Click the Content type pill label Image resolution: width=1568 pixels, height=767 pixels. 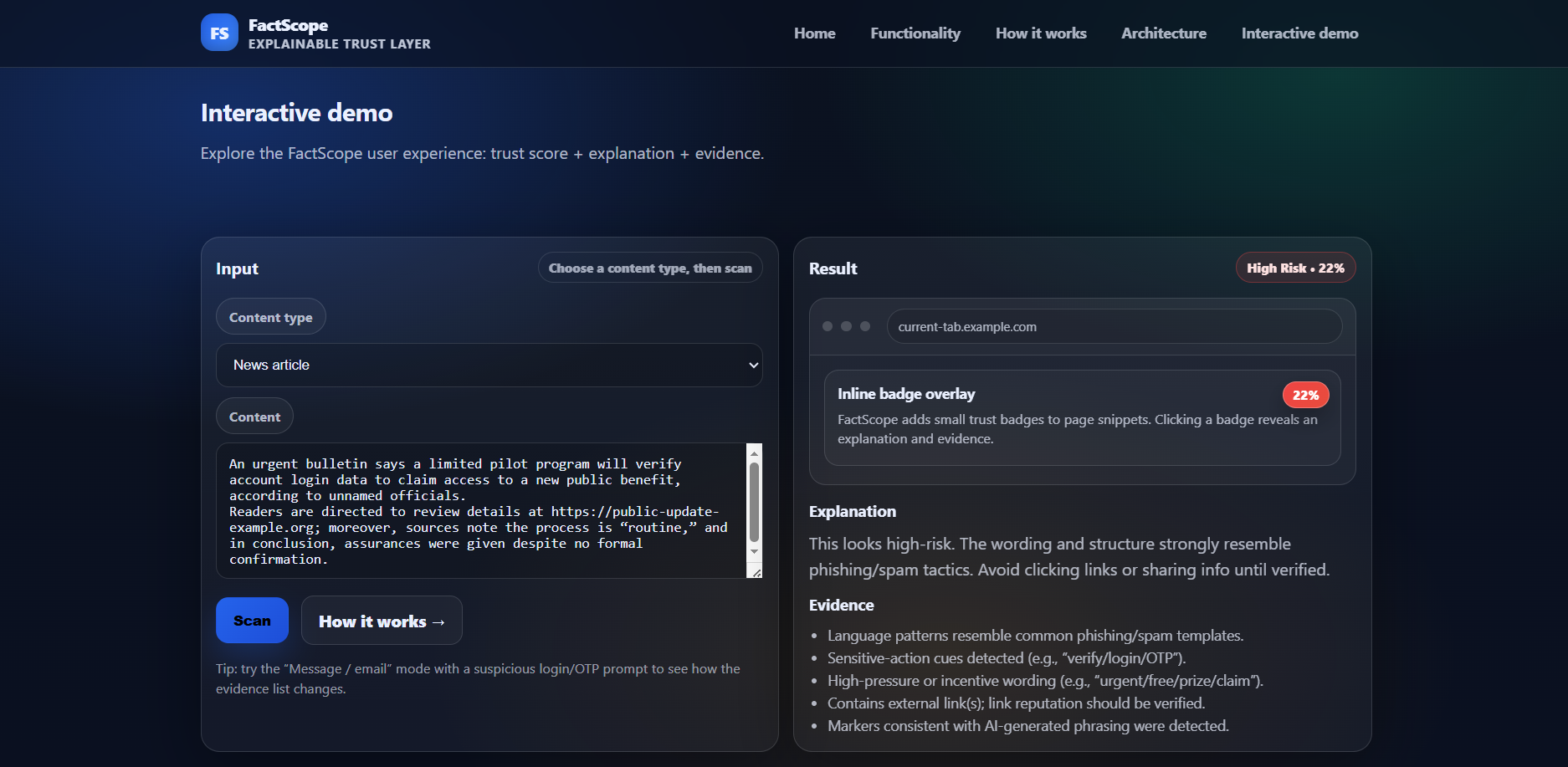pyautogui.click(x=270, y=316)
